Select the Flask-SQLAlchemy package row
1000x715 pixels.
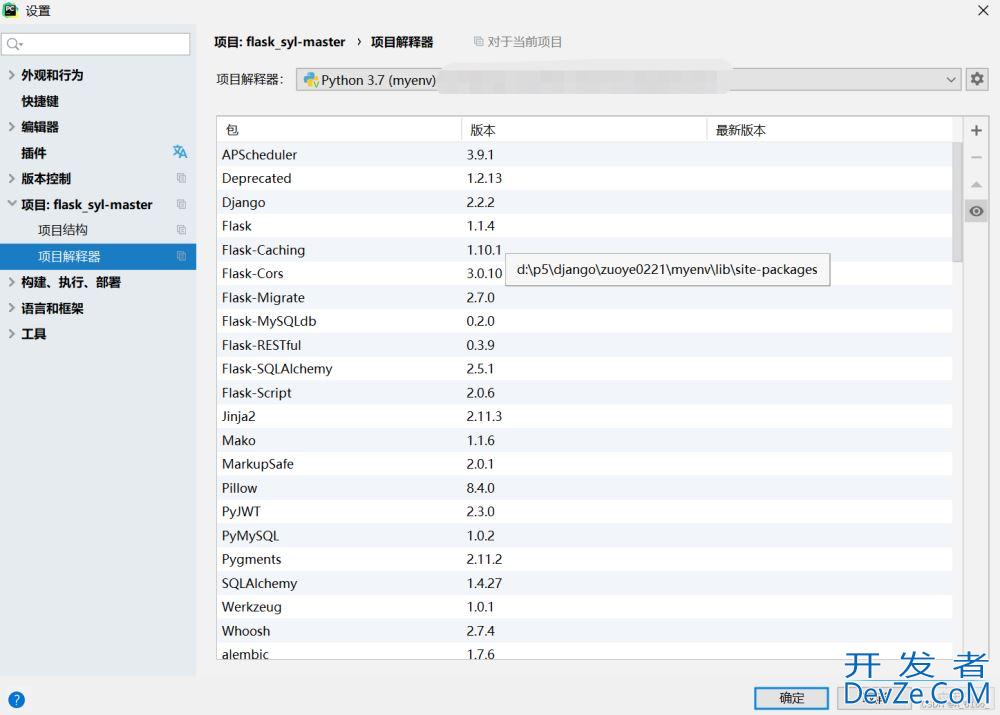[x=585, y=369]
